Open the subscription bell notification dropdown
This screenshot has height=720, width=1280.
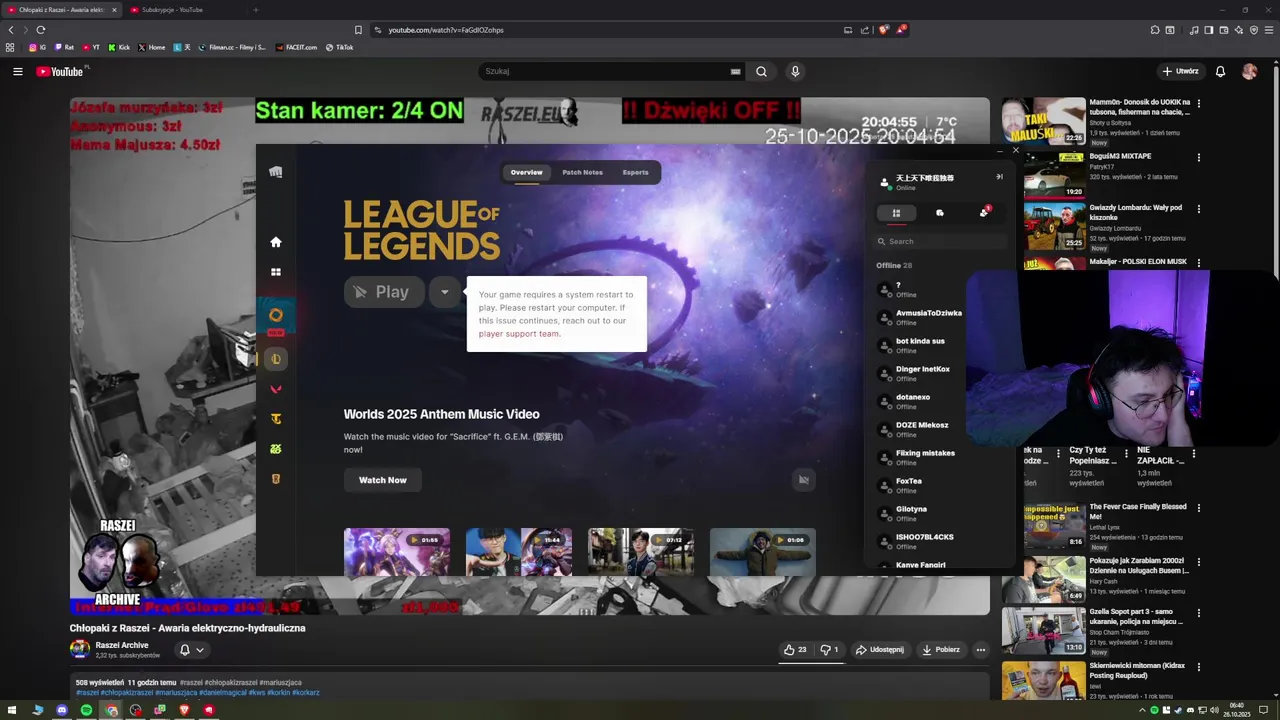click(191, 650)
